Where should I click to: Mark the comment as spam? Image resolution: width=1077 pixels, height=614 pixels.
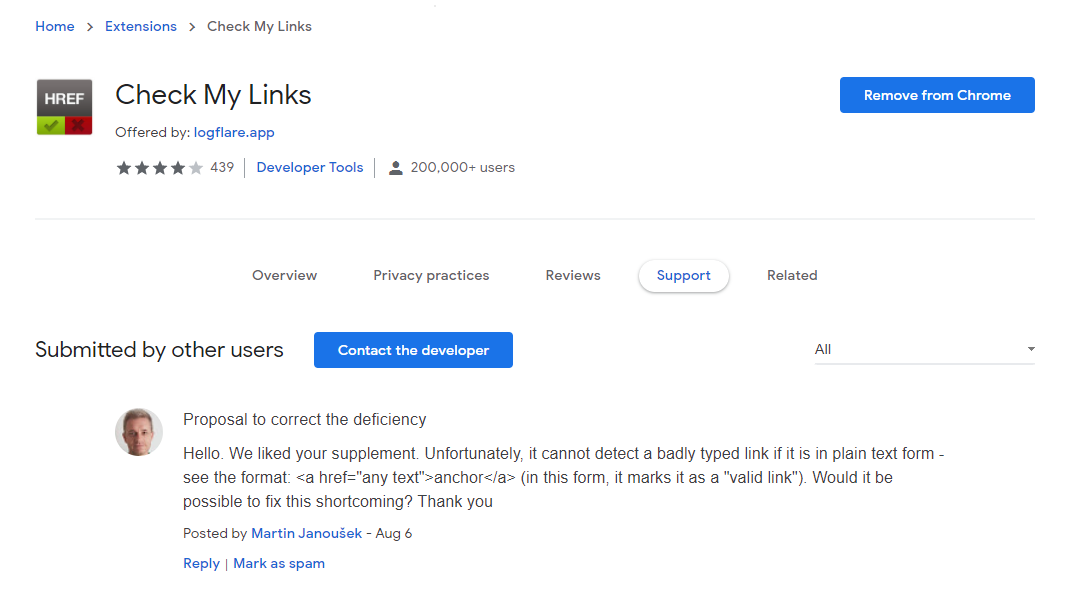(x=278, y=563)
